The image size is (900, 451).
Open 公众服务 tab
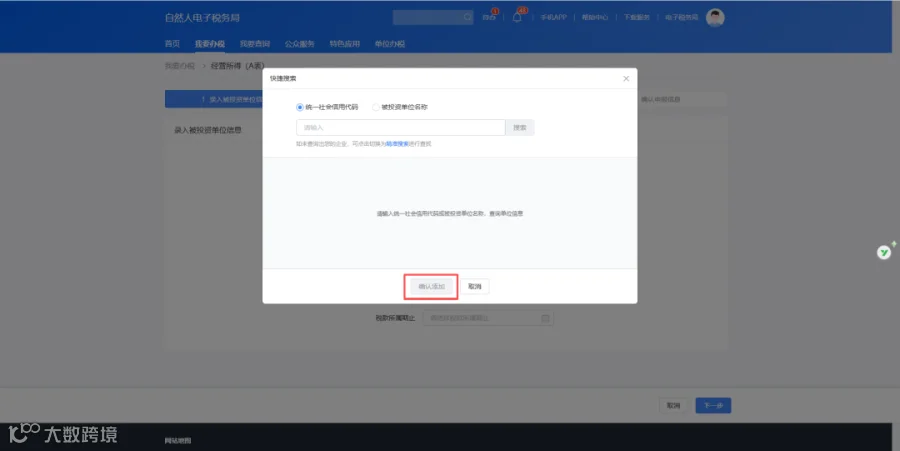300,44
